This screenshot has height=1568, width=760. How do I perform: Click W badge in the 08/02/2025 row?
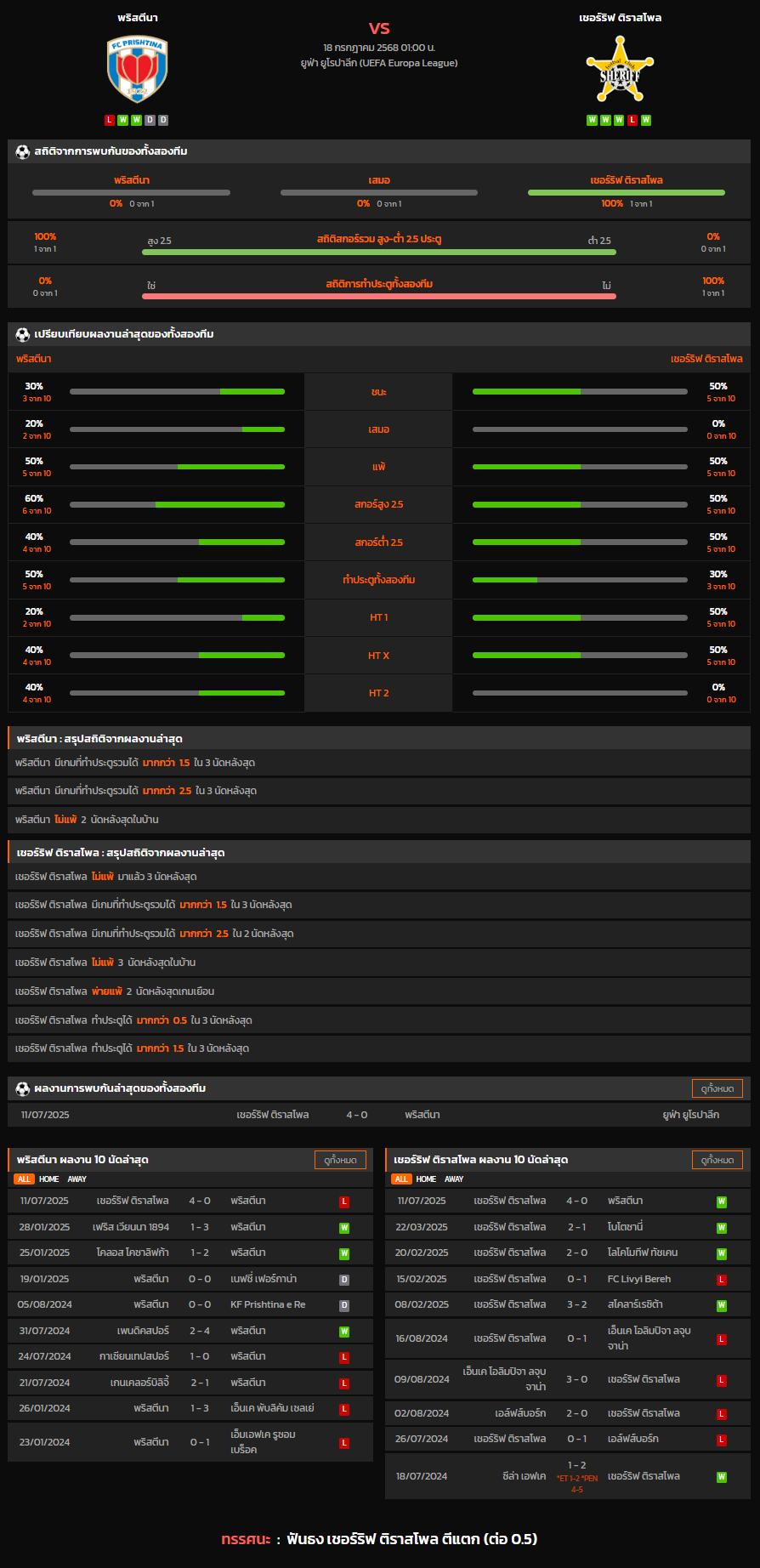[722, 1305]
